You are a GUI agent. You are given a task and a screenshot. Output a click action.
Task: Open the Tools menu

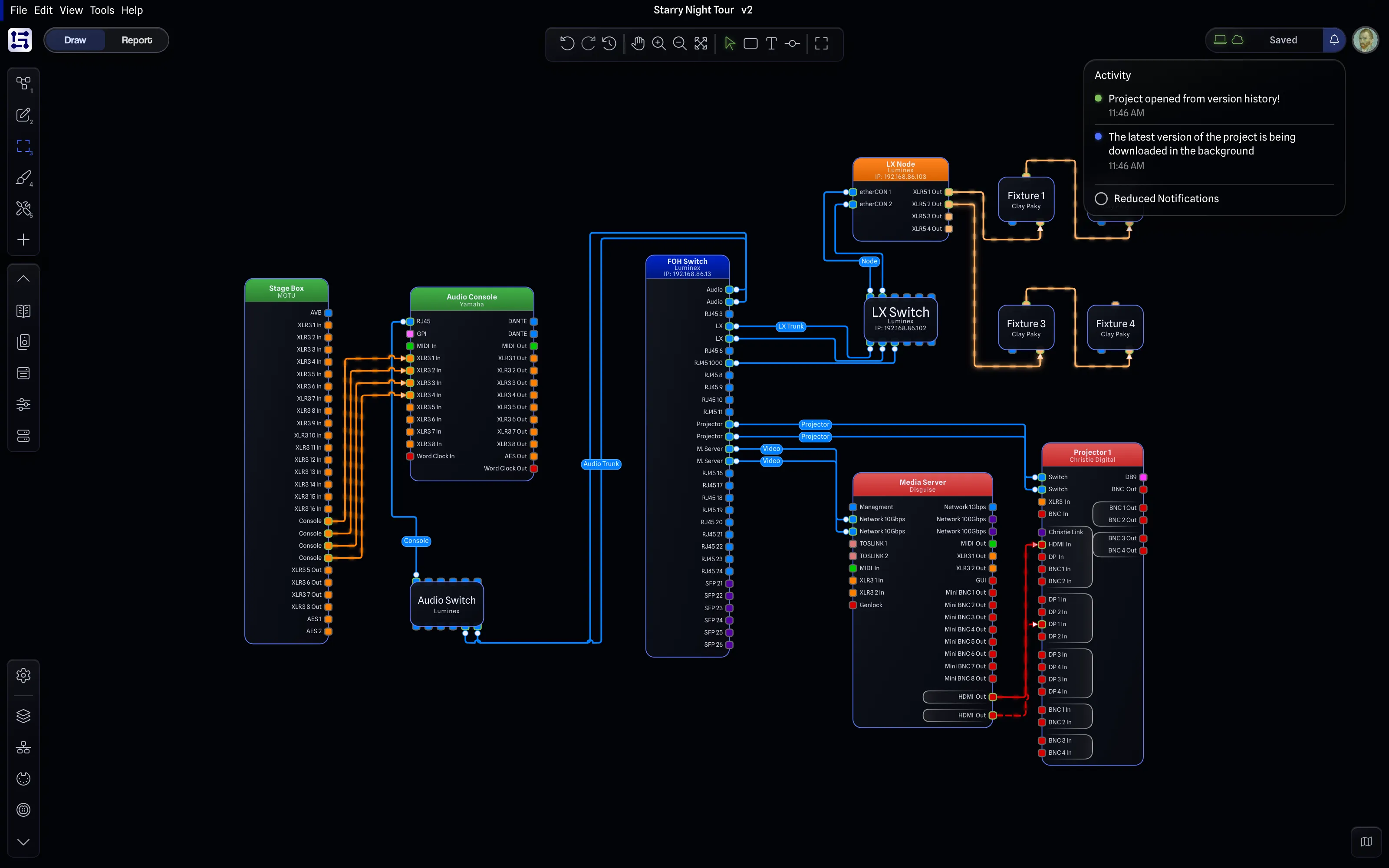click(102, 10)
